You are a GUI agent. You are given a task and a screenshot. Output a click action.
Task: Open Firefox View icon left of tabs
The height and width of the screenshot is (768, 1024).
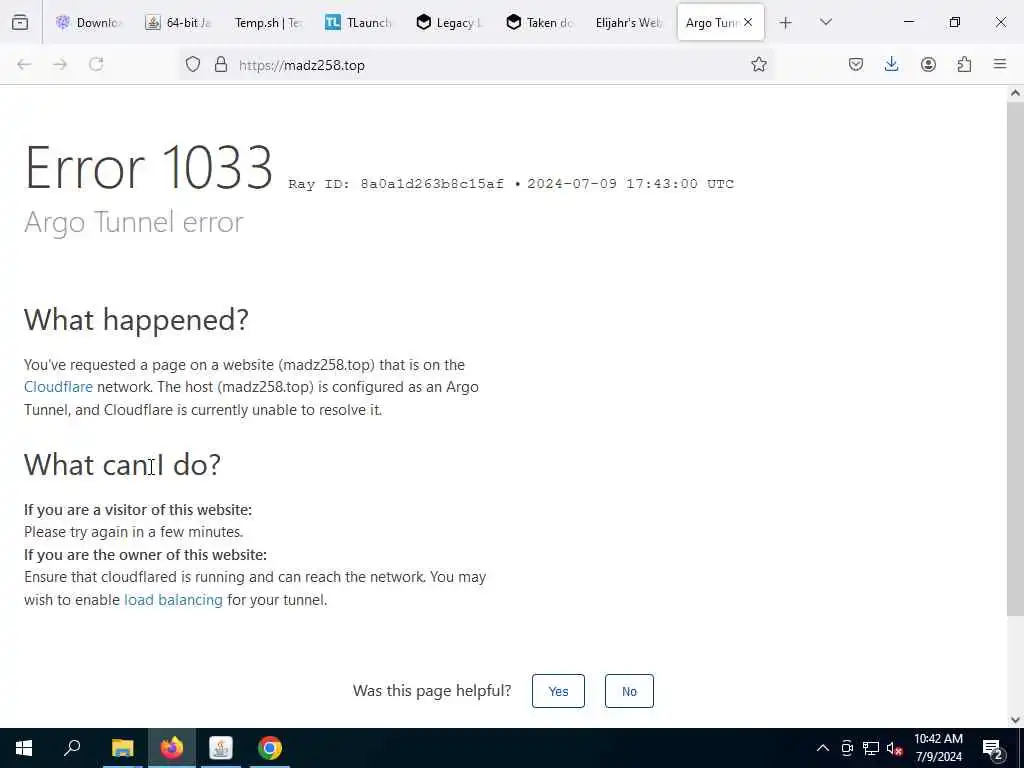20,23
